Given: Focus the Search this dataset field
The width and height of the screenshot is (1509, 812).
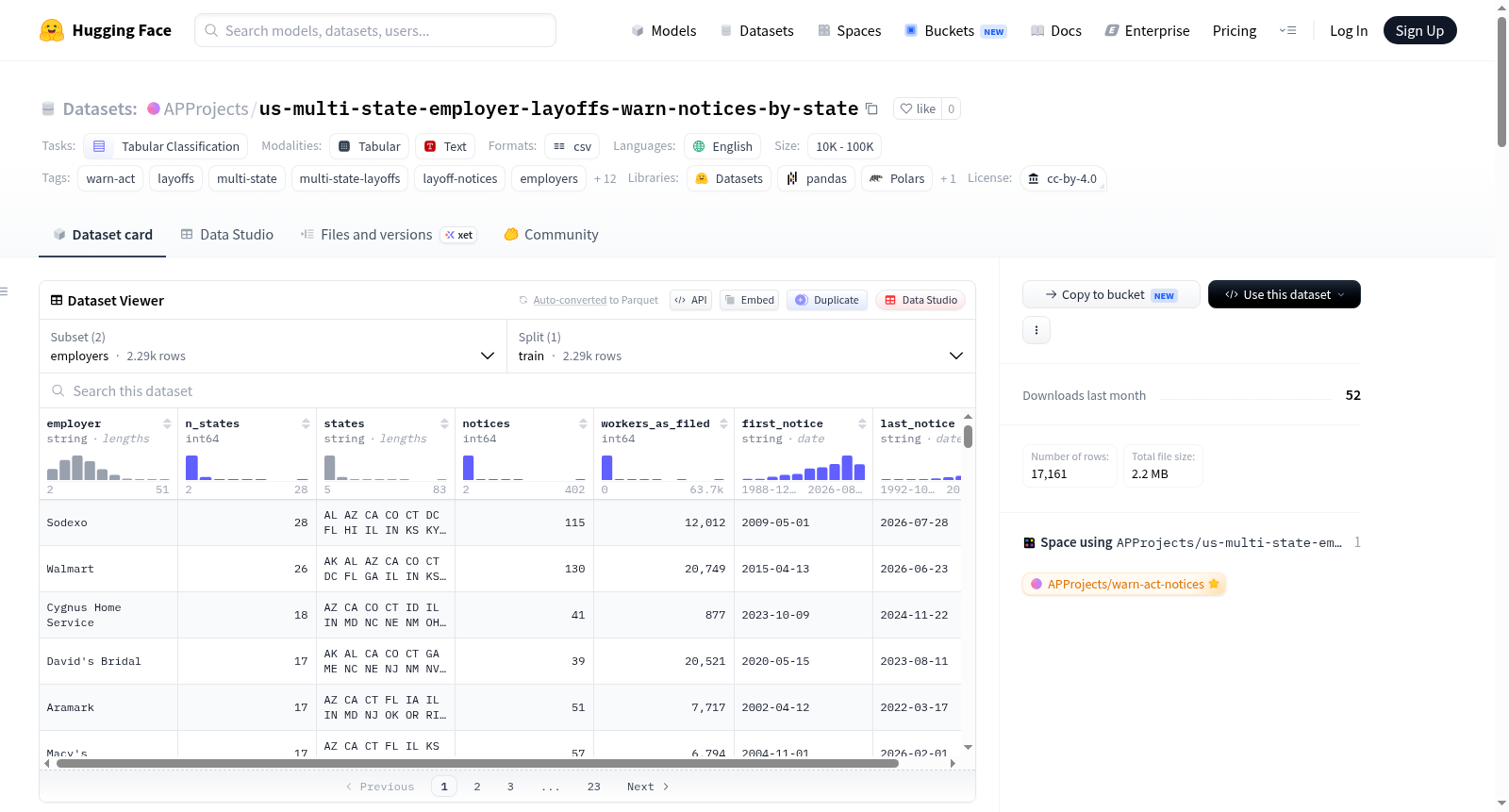Looking at the screenshot, I should [x=507, y=391].
